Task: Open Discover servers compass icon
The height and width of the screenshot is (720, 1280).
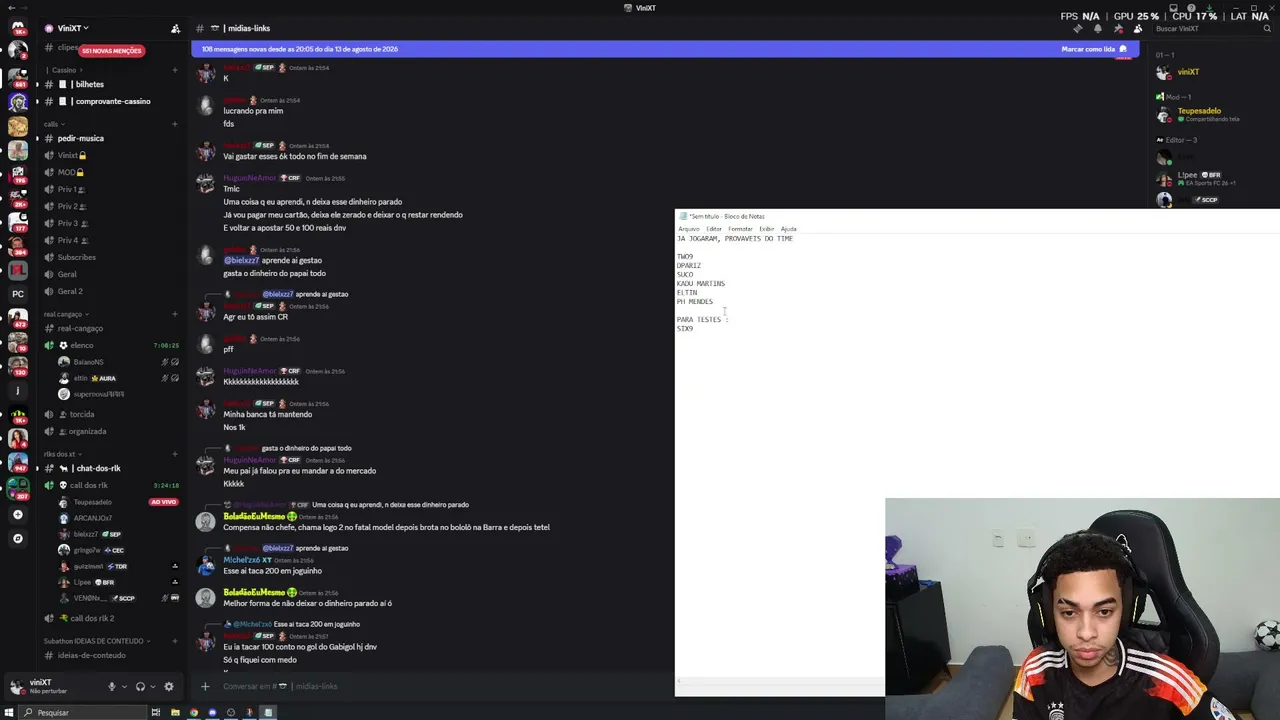Action: coord(18,539)
